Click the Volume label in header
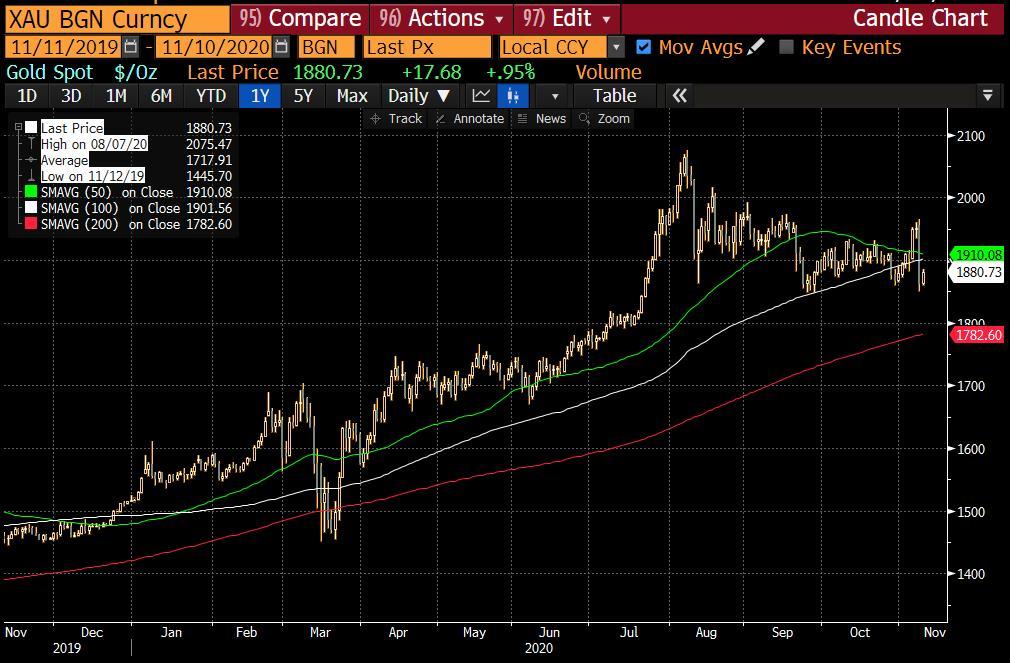This screenshot has height=663, width=1010. (608, 72)
